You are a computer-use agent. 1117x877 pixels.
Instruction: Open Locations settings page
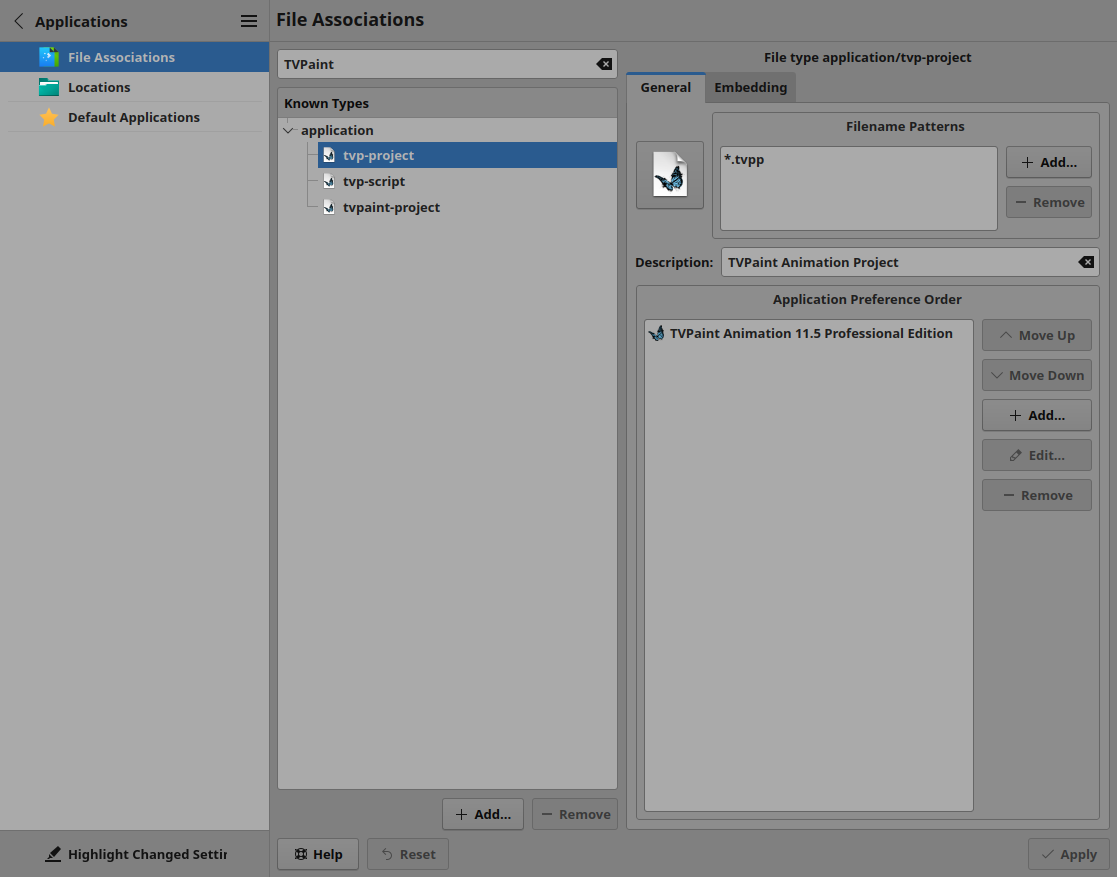(135, 87)
